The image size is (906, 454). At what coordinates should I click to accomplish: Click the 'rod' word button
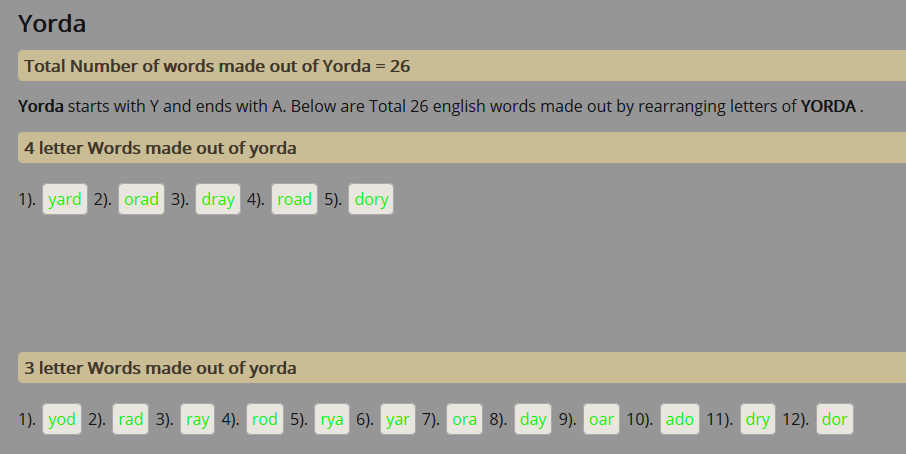coord(265,419)
